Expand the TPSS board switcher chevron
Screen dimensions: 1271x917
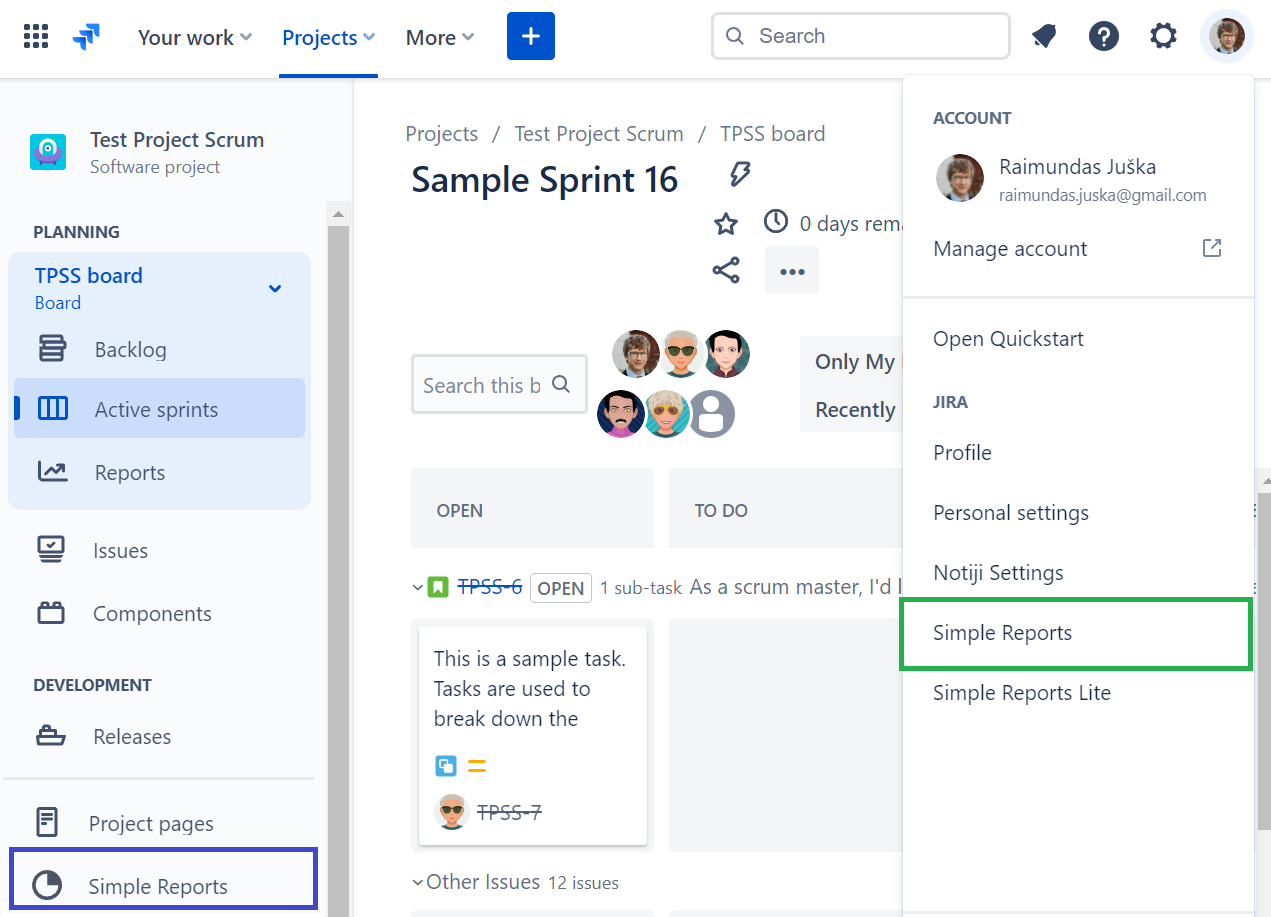pos(275,289)
